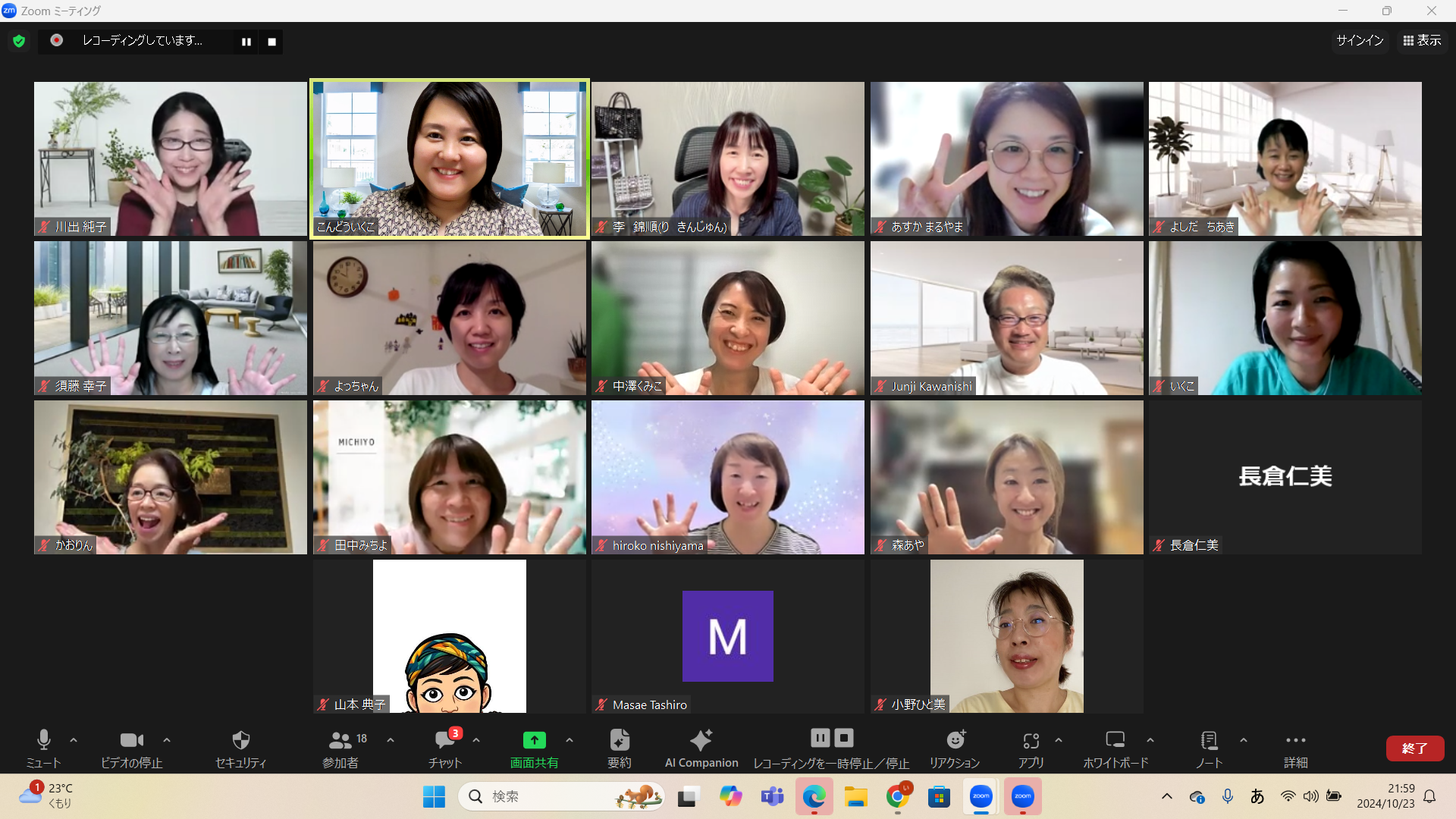Open the meeting summary (要約) tool
Image resolution: width=1456 pixels, height=819 pixels.
(620, 748)
